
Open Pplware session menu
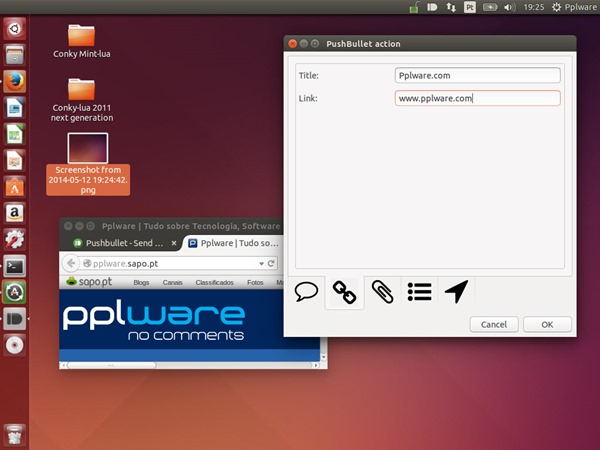point(574,7)
